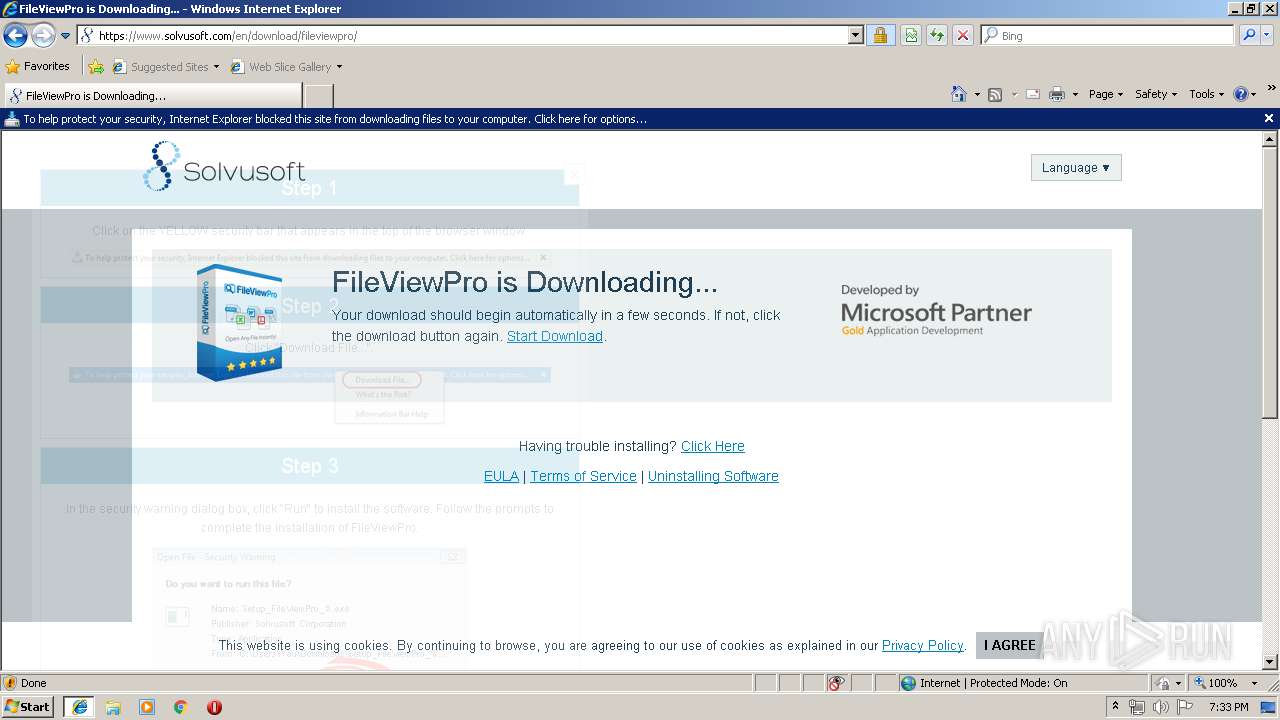Image resolution: width=1280 pixels, height=720 pixels.
Task: Click into the Bing search box
Action: [x=1107, y=35]
